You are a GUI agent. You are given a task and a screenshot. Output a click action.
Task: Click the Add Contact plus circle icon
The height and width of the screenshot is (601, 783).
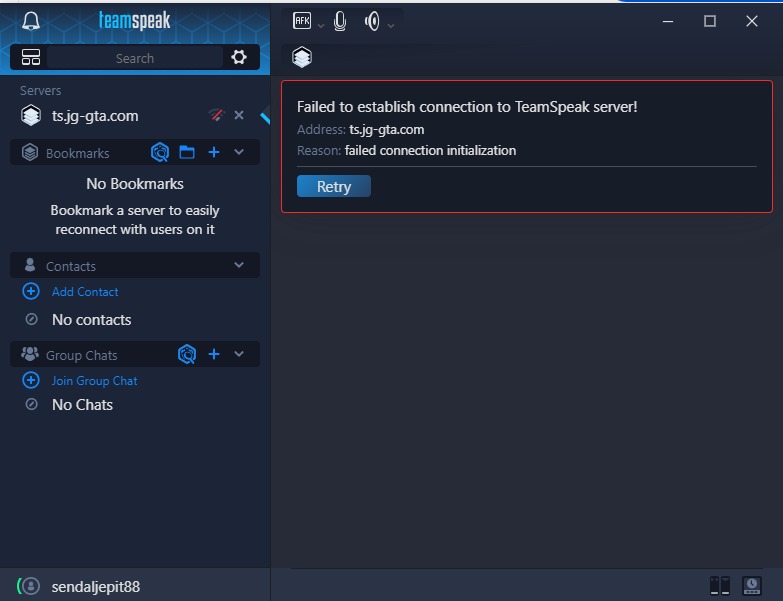(x=31, y=291)
